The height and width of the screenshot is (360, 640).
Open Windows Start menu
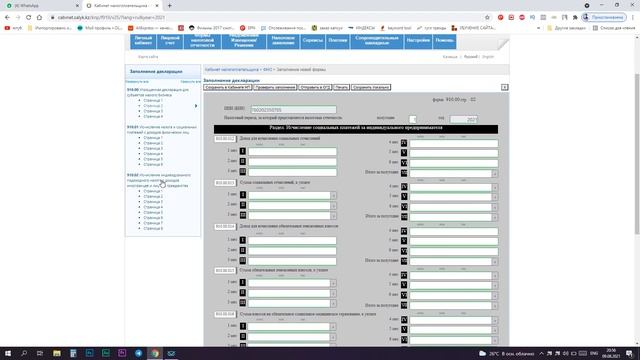[7, 353]
